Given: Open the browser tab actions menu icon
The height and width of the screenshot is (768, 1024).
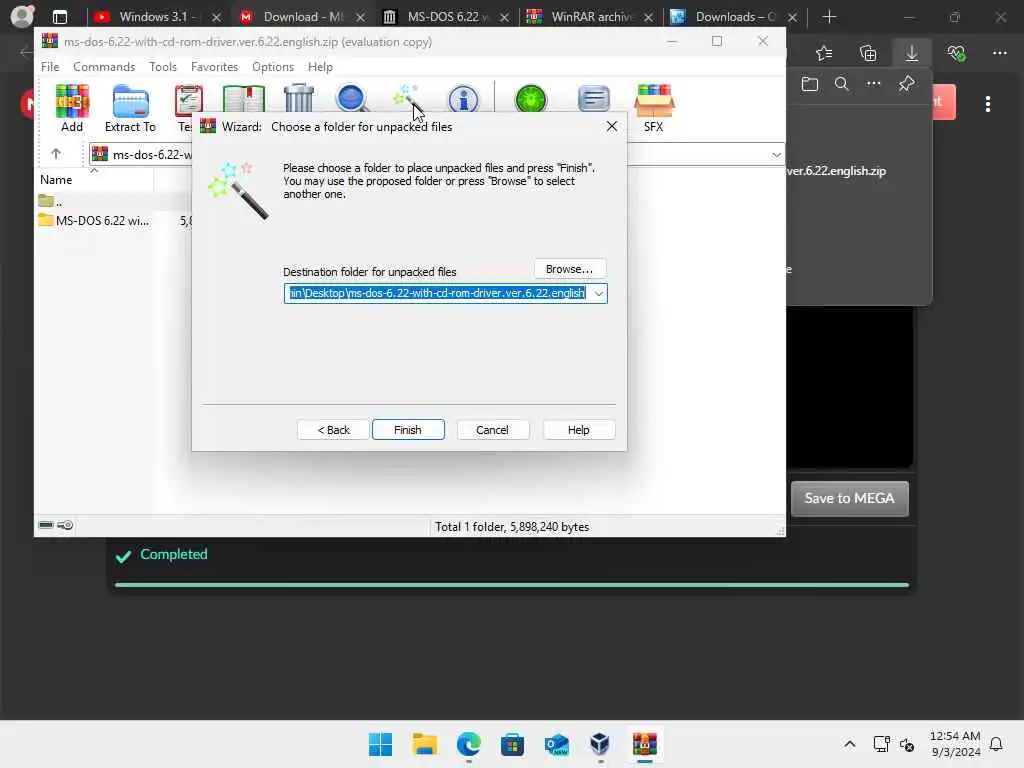Looking at the screenshot, I should pos(59,17).
